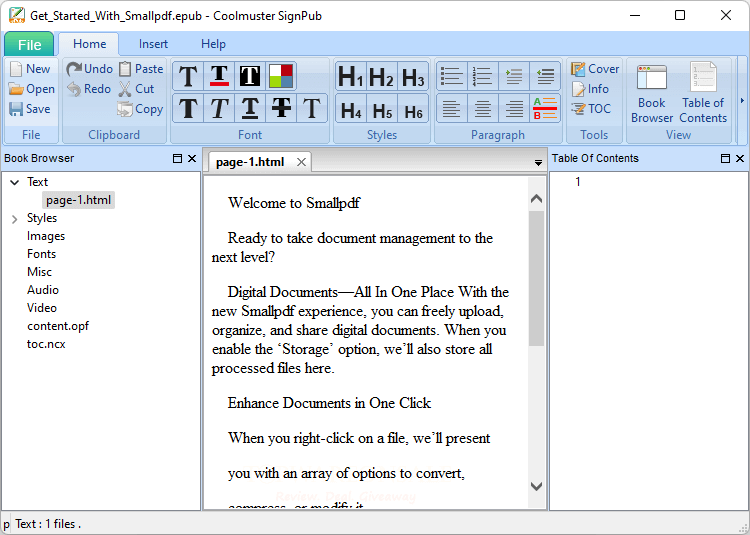Float the Book Browser panel

tap(177, 158)
